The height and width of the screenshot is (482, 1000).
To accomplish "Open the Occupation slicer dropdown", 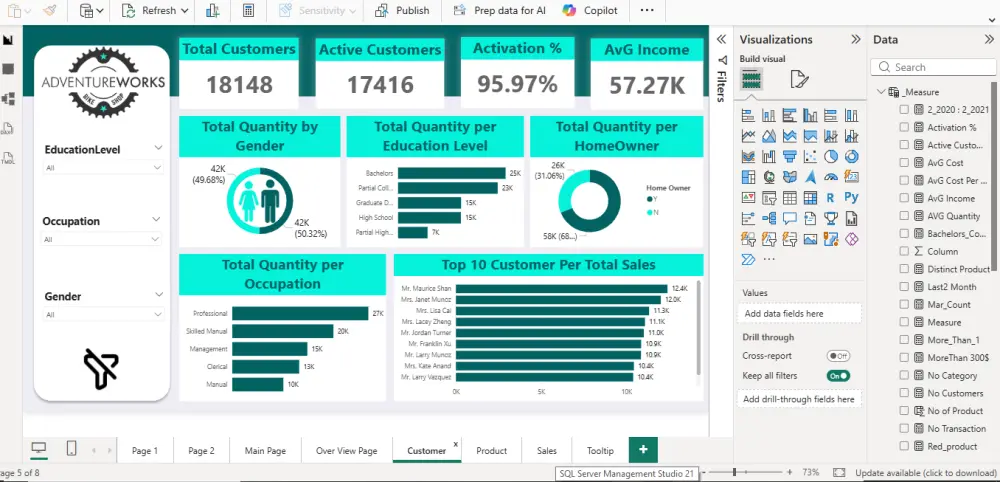I will pos(102,239).
